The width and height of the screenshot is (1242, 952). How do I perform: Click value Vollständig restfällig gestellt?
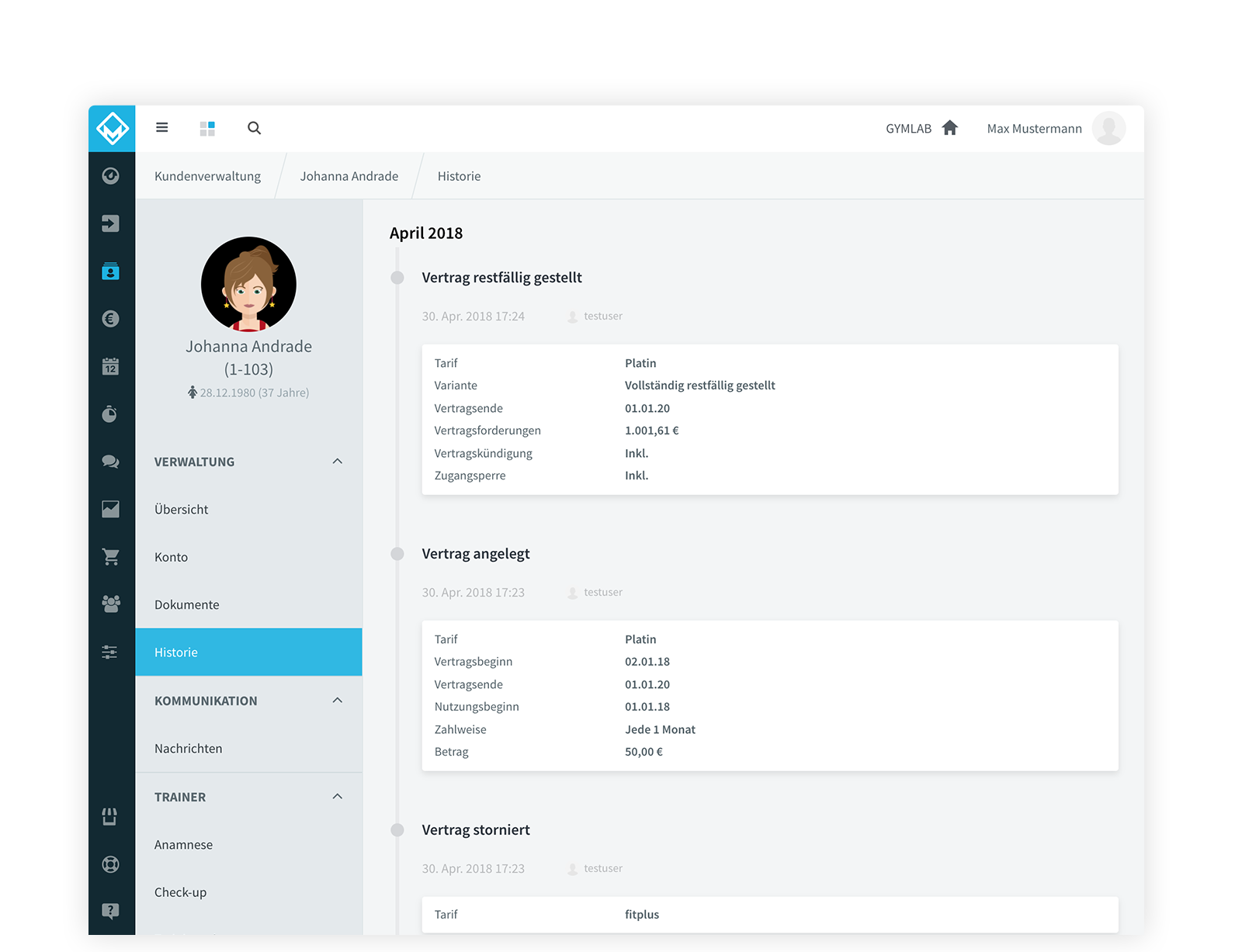coord(699,386)
